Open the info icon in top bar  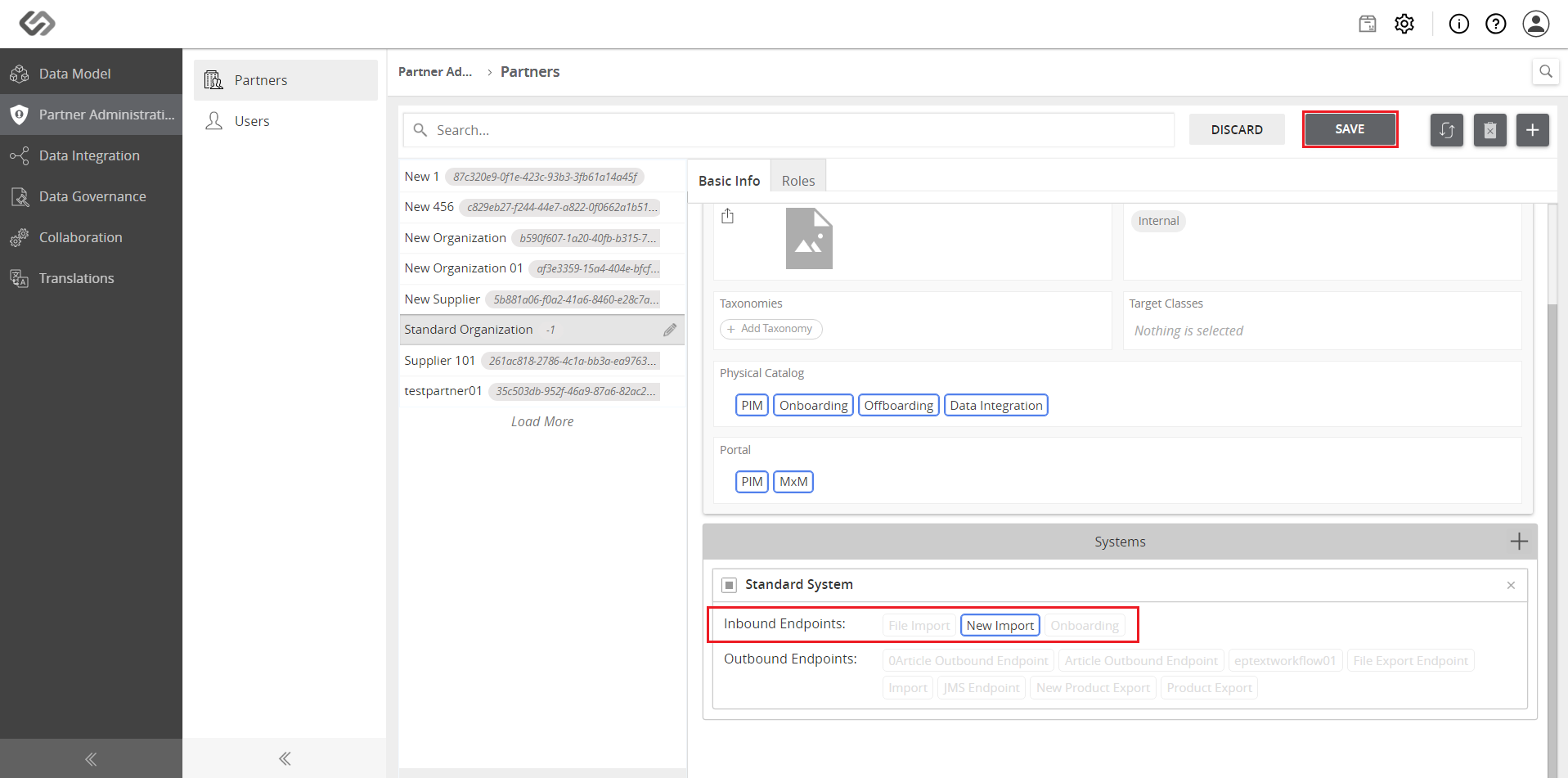point(1459,24)
